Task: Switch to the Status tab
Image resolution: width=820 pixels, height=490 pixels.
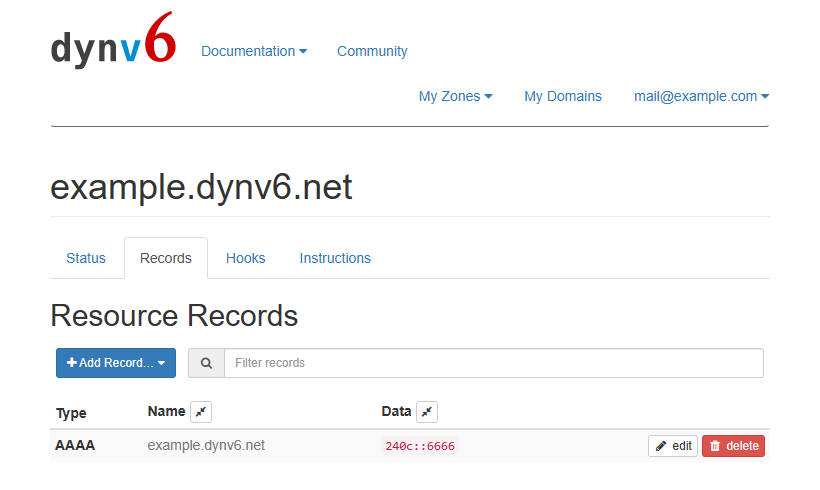Action: click(x=86, y=258)
